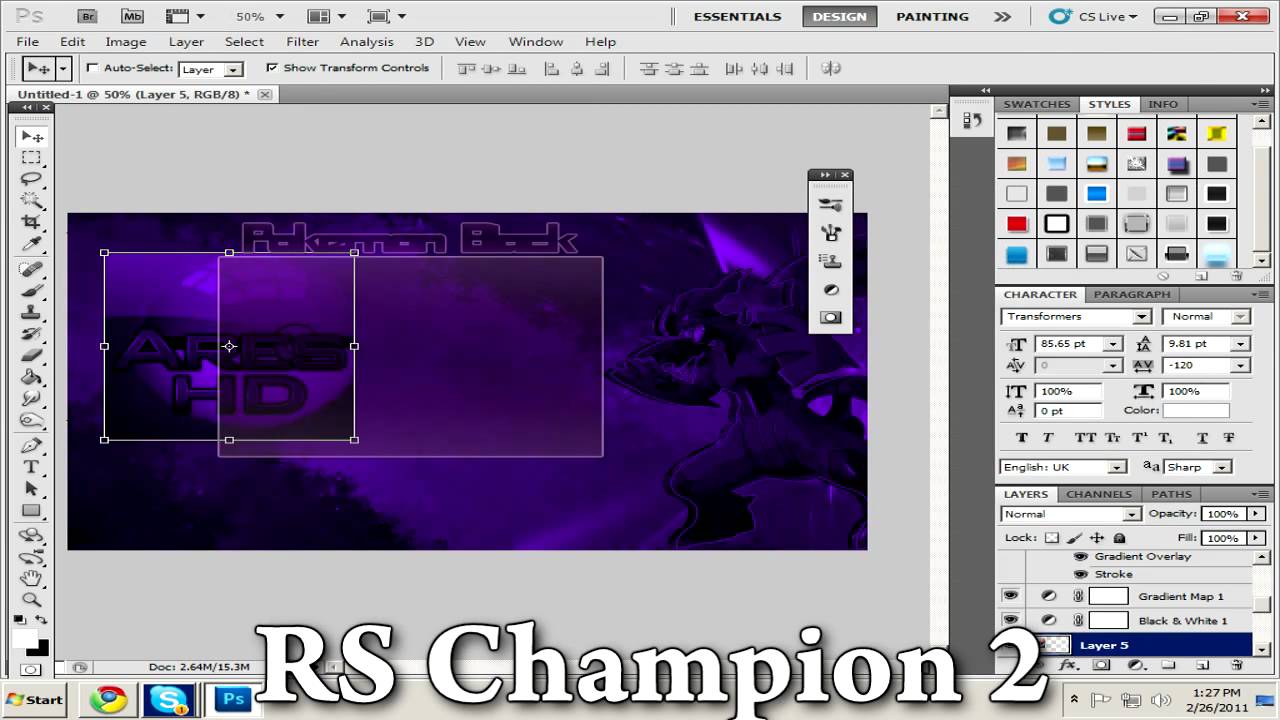
Task: Select the Crop tool
Action: point(32,222)
